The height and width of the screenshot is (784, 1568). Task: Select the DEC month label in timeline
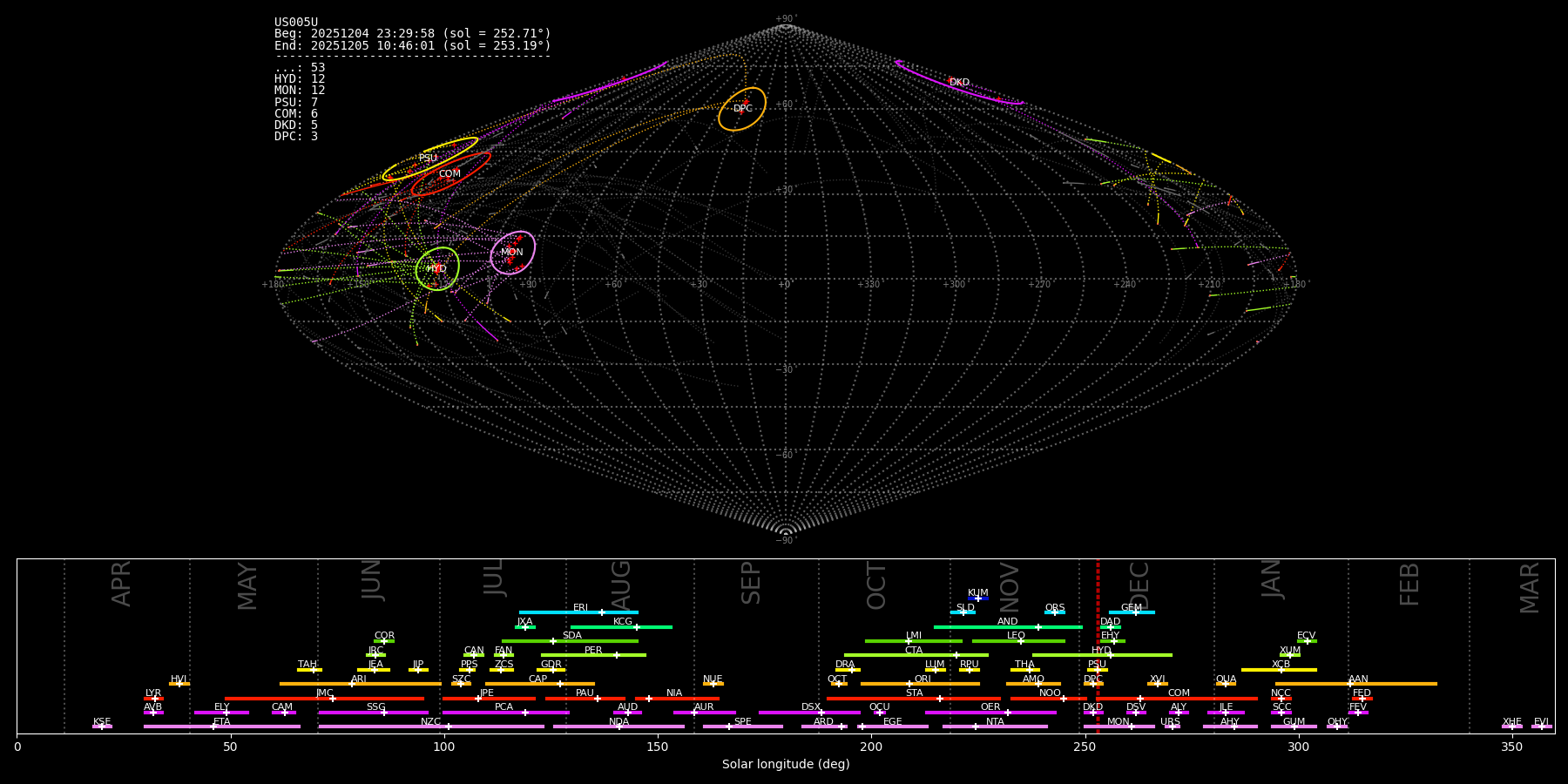tap(1139, 585)
